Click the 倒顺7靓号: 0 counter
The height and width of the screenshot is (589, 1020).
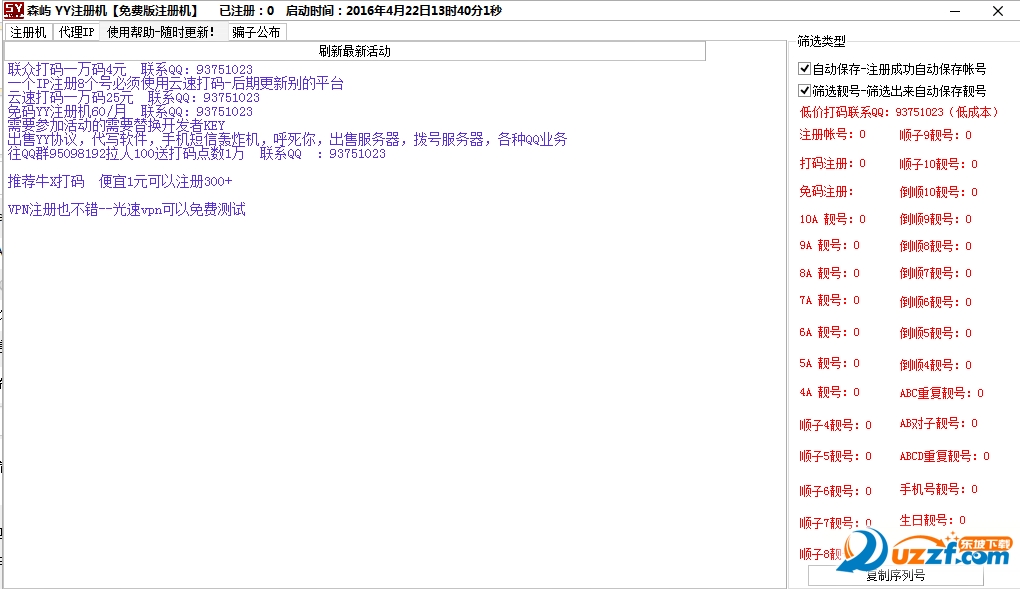(935, 273)
